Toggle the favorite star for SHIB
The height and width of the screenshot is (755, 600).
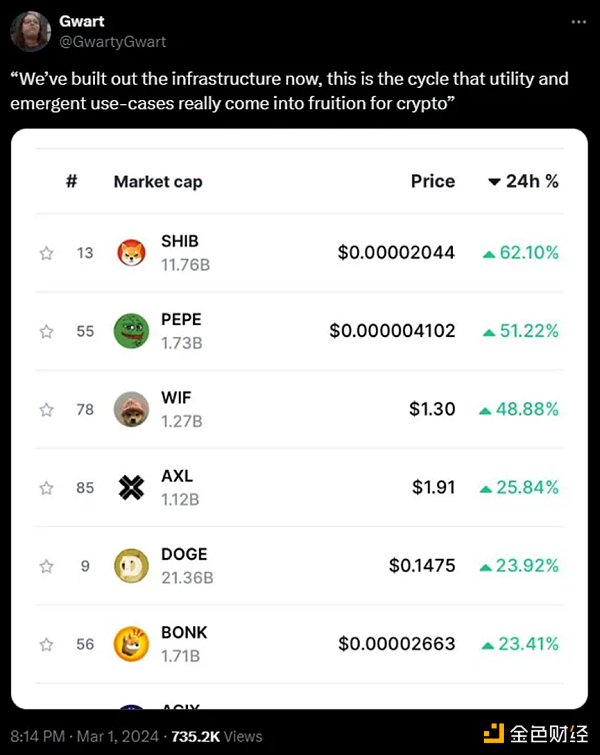(46, 254)
